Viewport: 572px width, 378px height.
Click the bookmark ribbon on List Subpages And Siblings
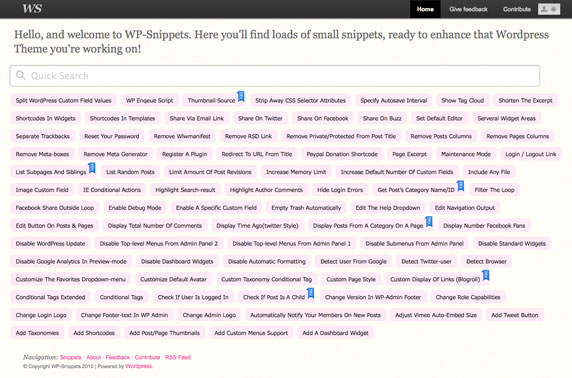coord(92,168)
